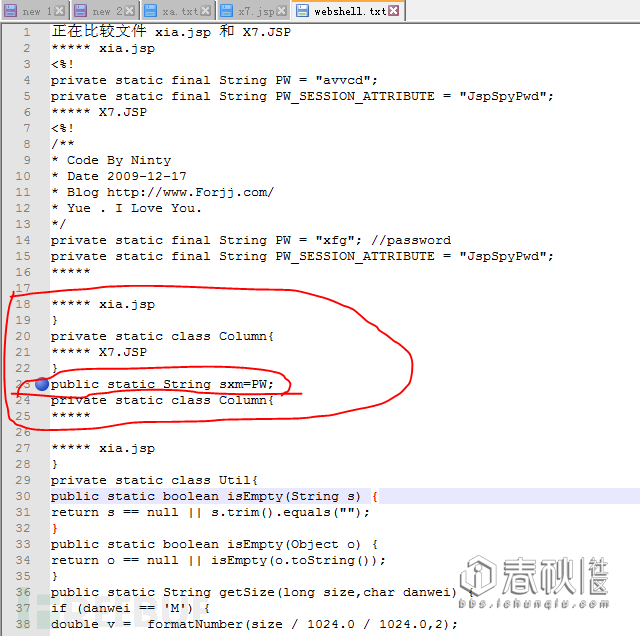This screenshot has width=640, height=636.
Task: Click 'public static String sxm=PW;' line
Action: point(162,384)
